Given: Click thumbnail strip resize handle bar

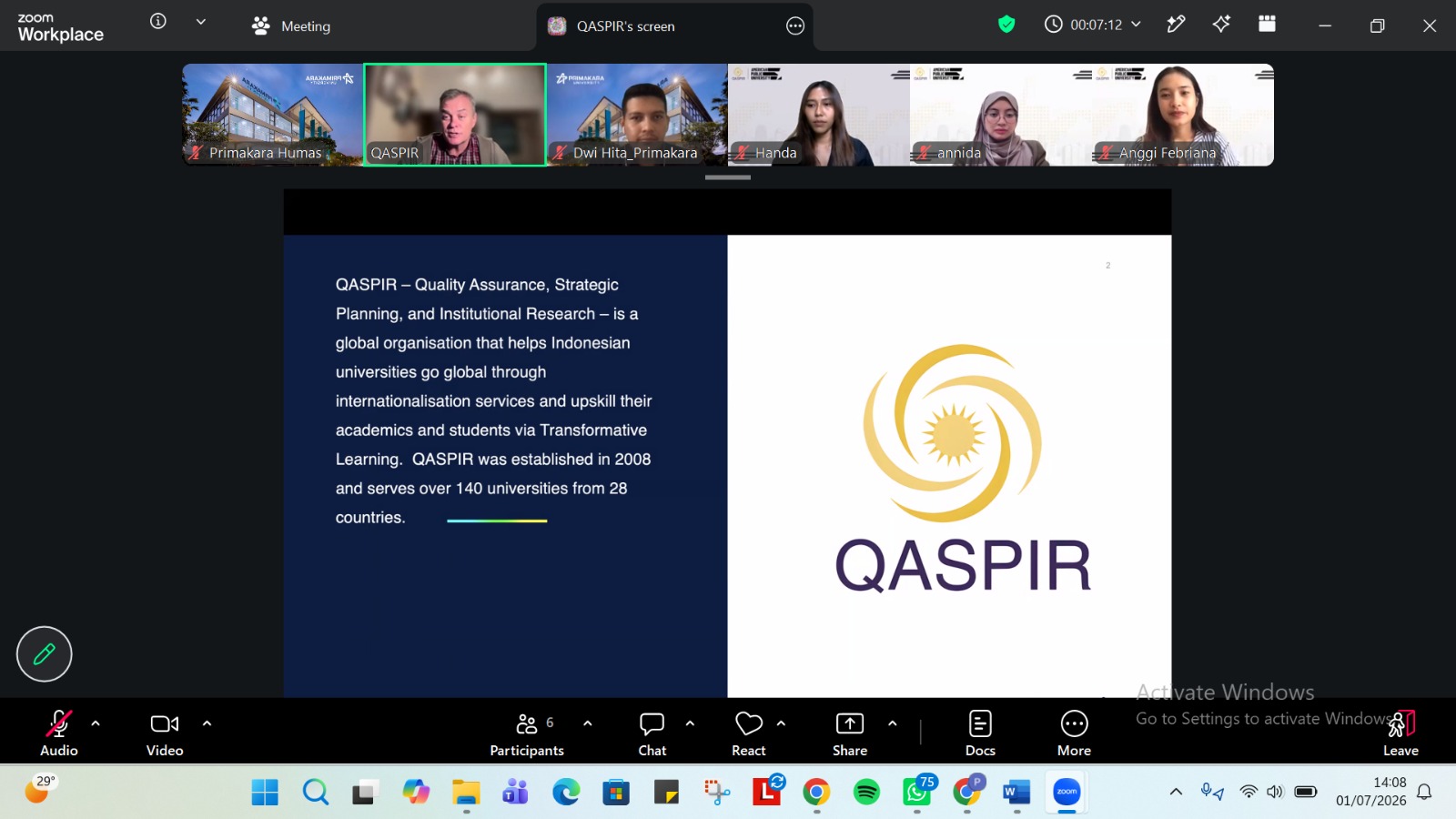Looking at the screenshot, I should tap(728, 177).
